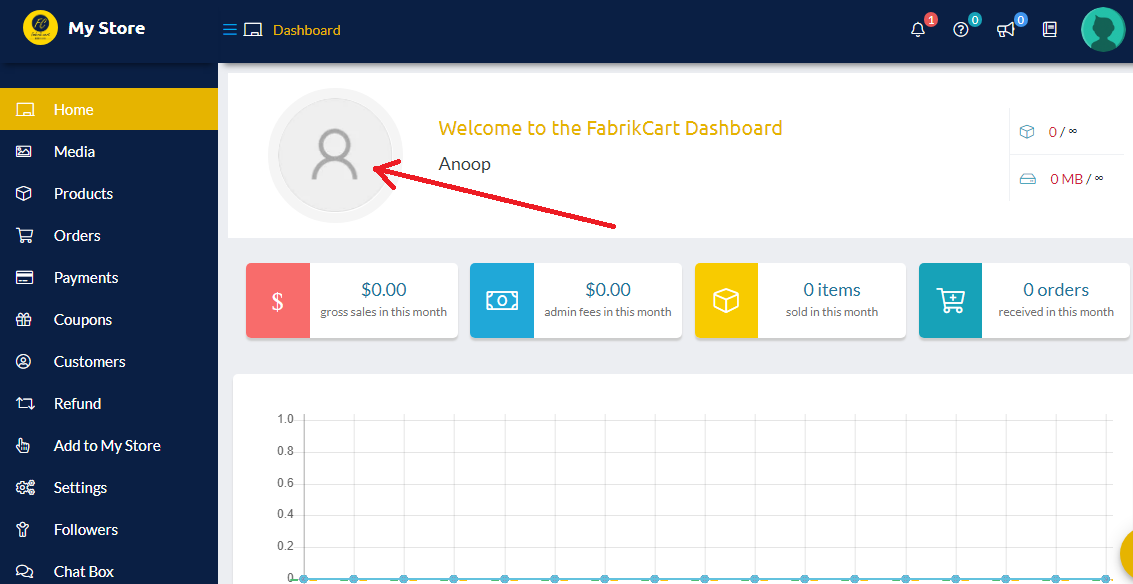
Task: Click the My Store title link
Action: [x=106, y=28]
